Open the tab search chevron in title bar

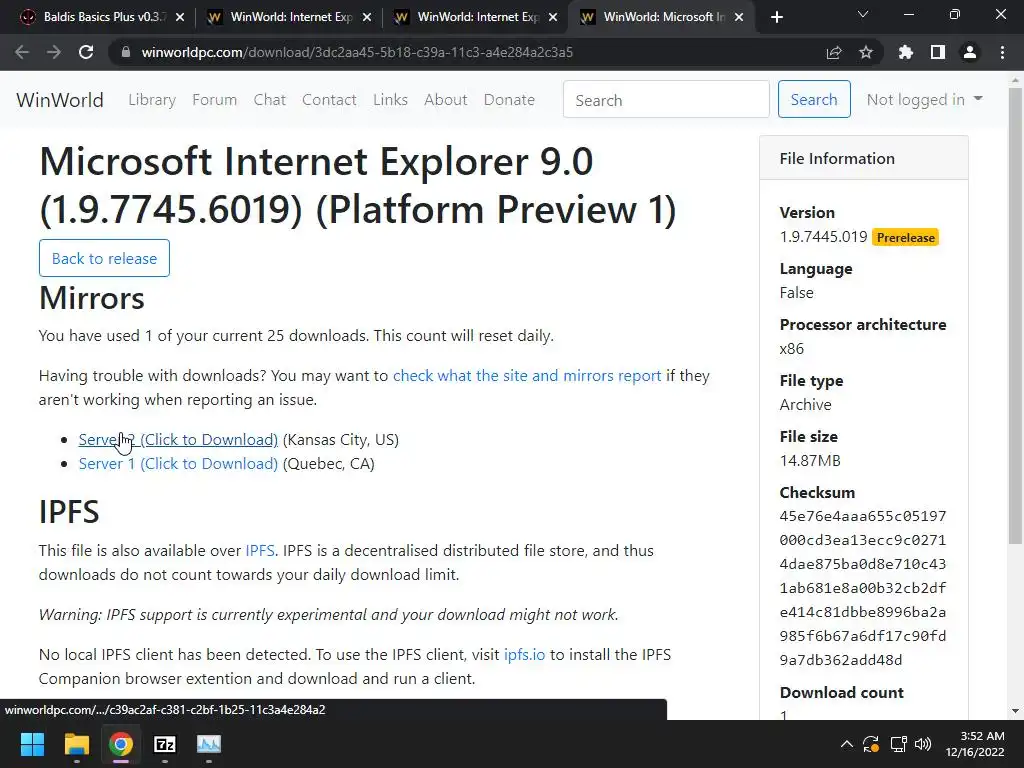(863, 14)
